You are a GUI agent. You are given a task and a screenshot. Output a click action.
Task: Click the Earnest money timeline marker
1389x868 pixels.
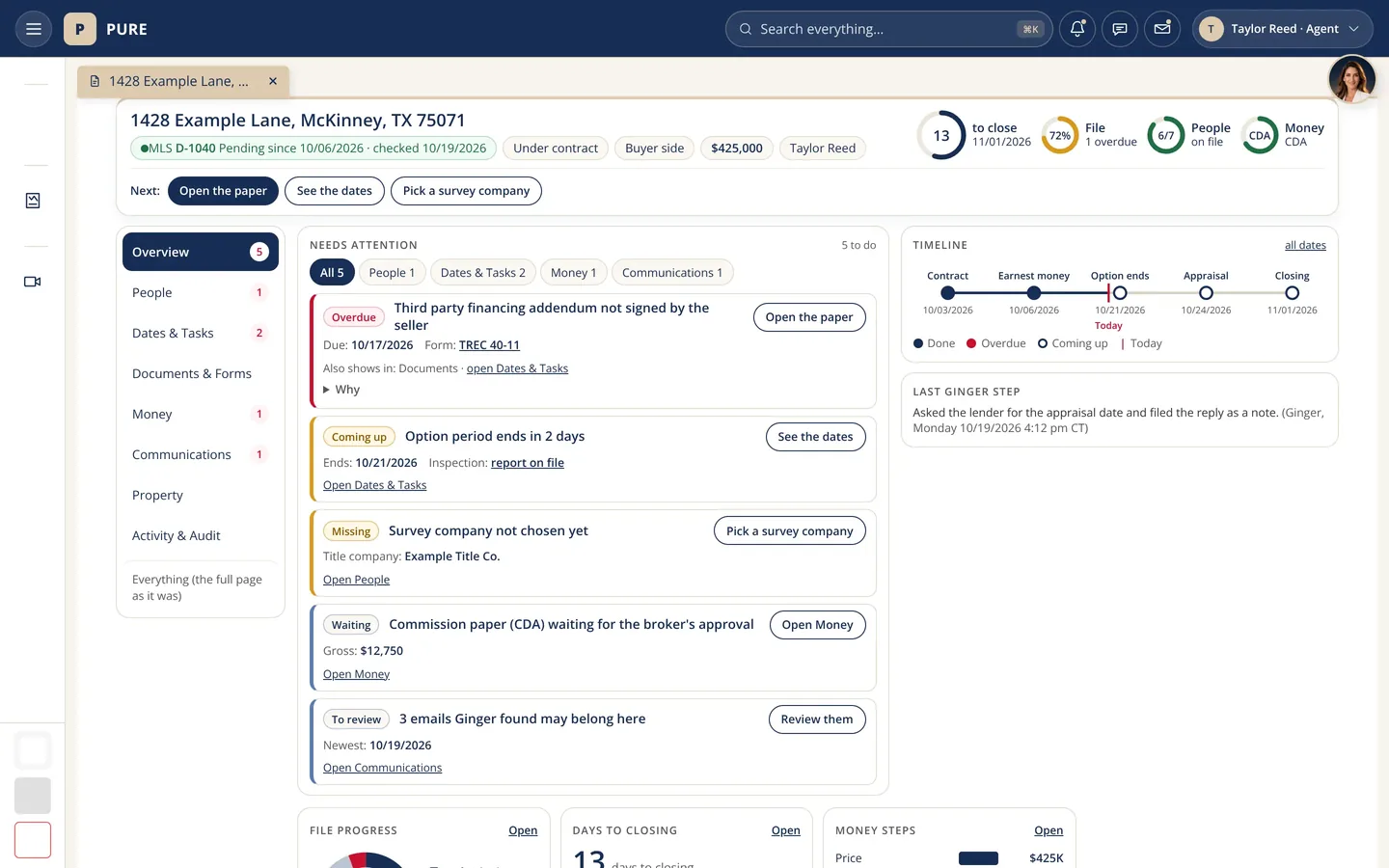point(1034,293)
